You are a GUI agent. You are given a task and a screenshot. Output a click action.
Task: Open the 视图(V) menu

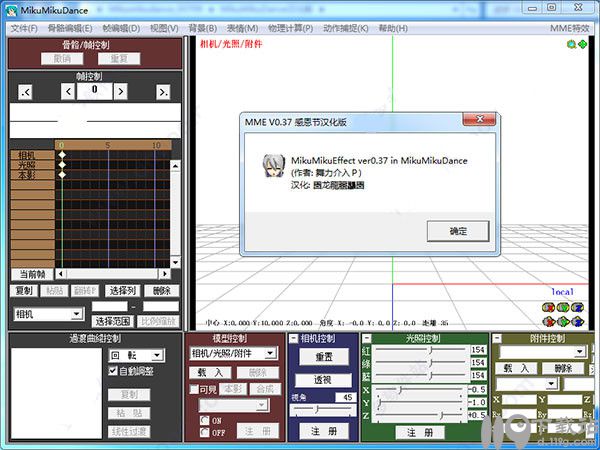coord(164,28)
